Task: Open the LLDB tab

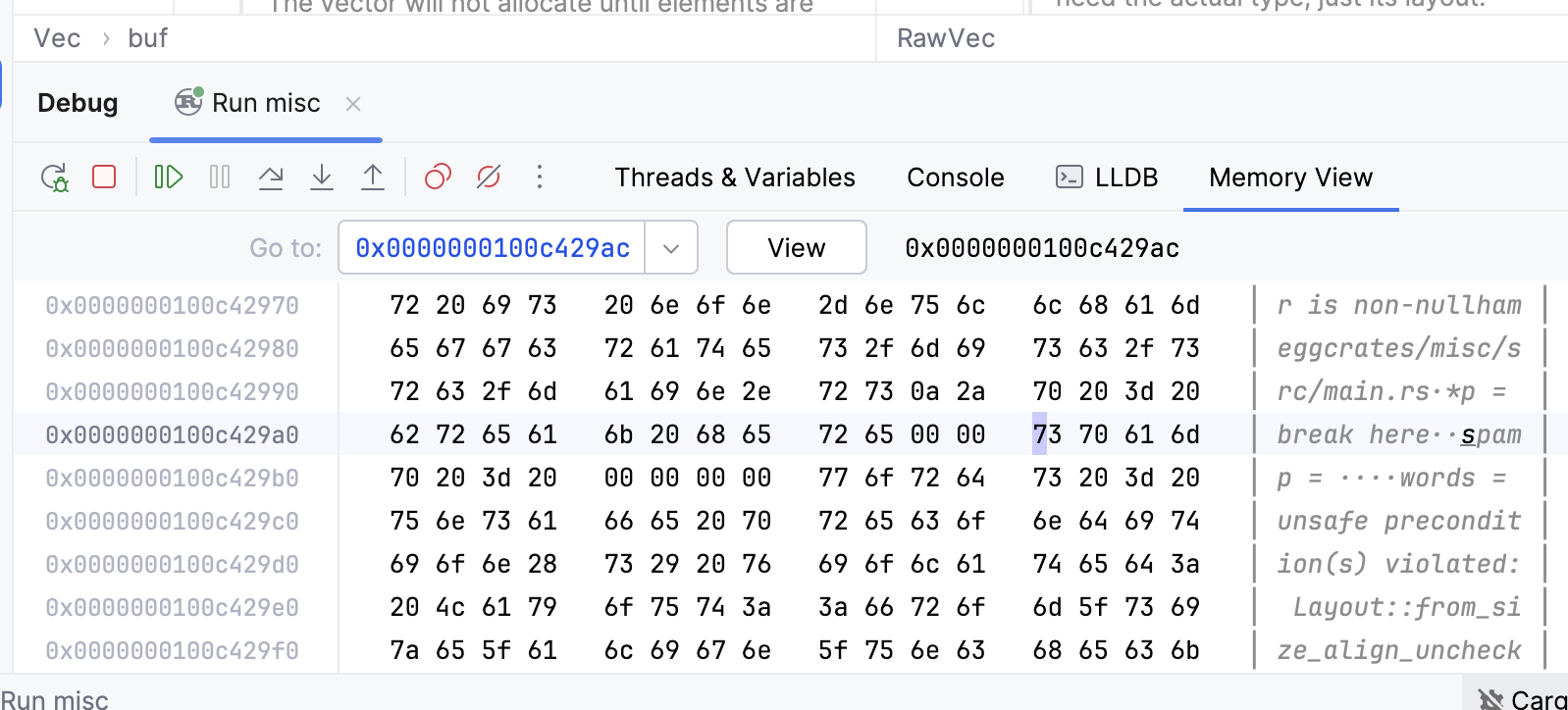Action: (1107, 177)
